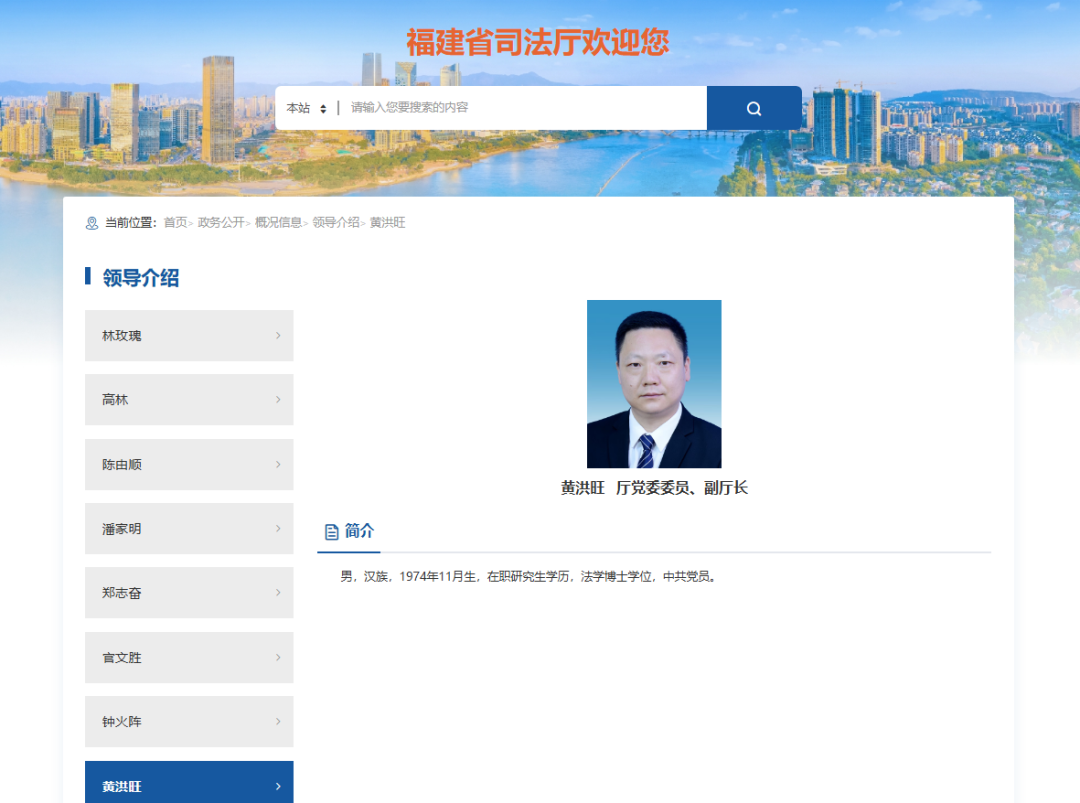Viewport: 1080px width, 803px height.
Task: Click the chevron beside 郑志奋
Action: click(x=278, y=593)
